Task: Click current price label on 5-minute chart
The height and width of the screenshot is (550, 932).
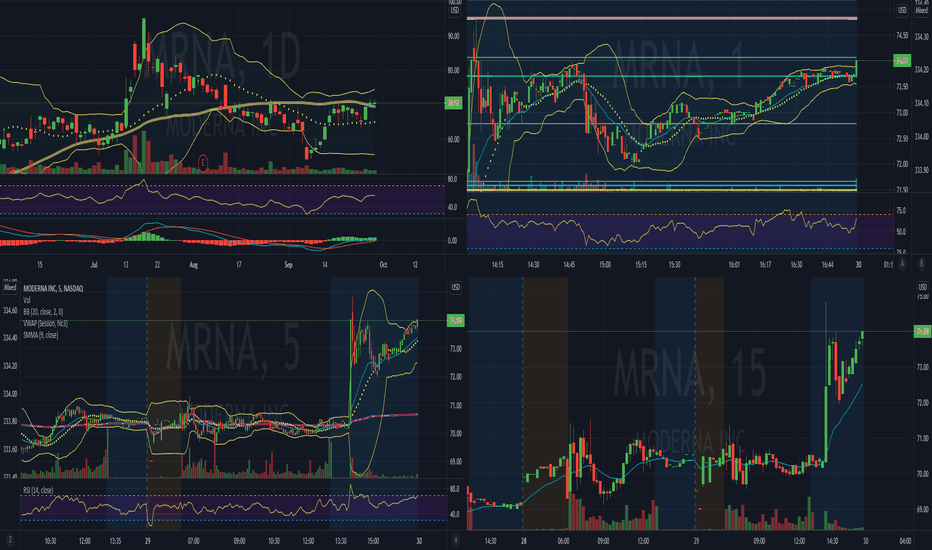Action: pyautogui.click(x=455, y=321)
